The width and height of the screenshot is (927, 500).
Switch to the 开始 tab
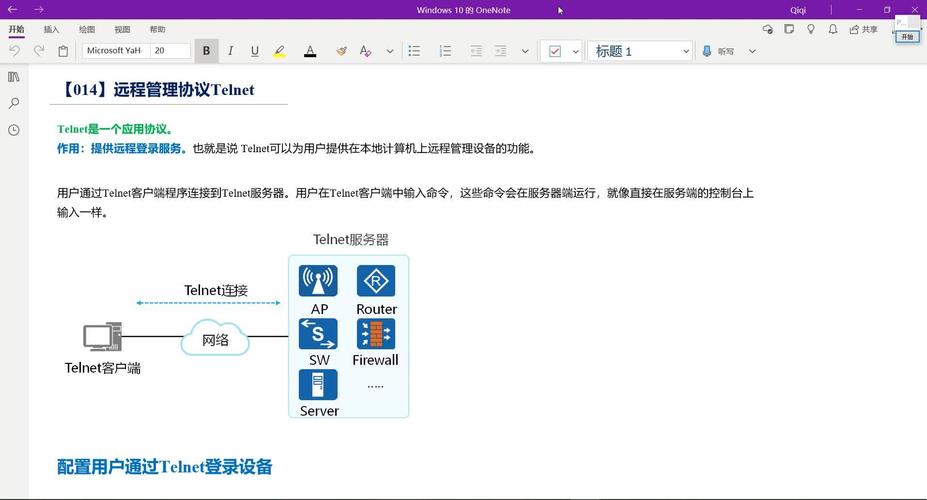(17, 29)
